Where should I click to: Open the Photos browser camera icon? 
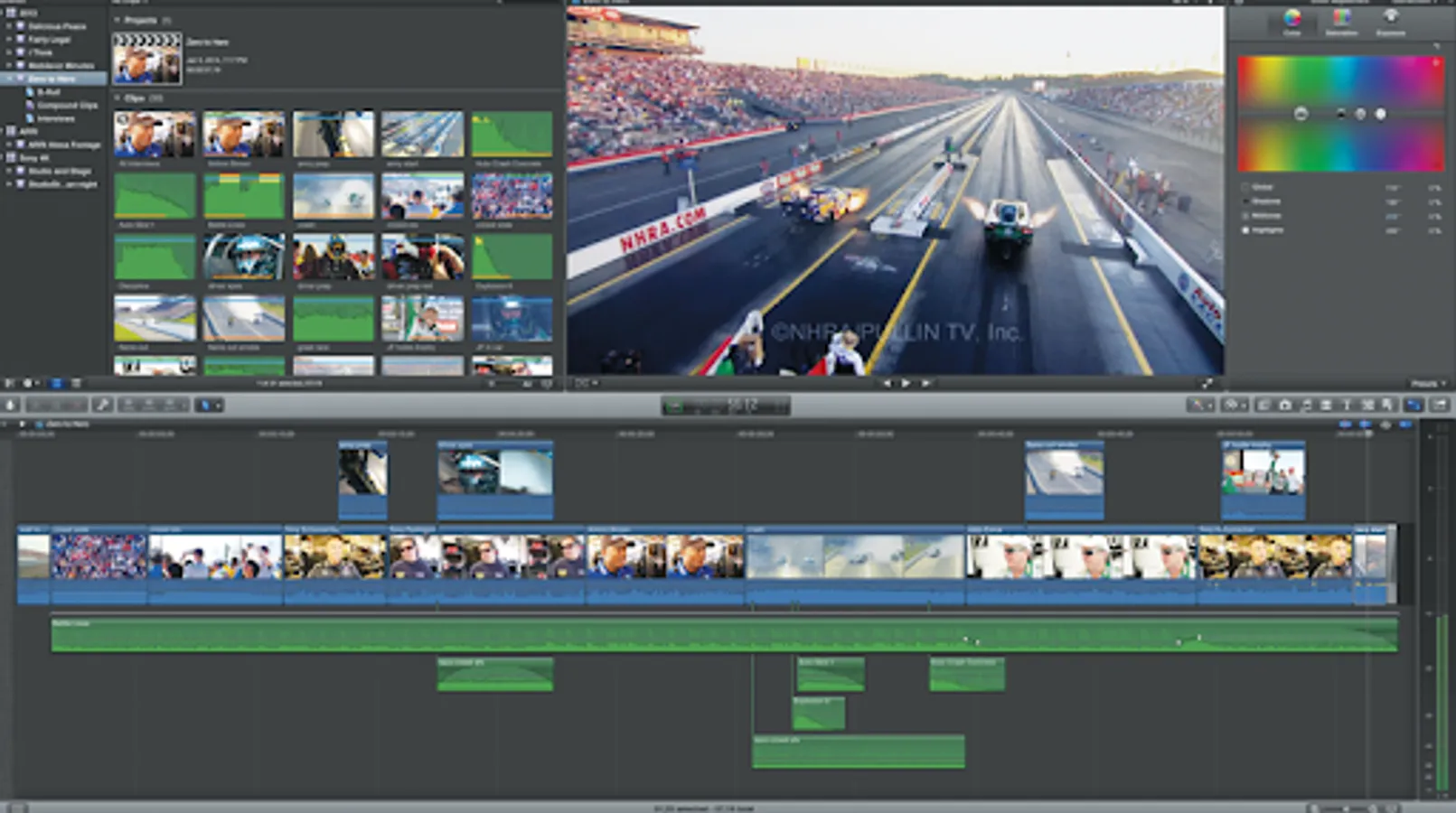[x=1284, y=406]
